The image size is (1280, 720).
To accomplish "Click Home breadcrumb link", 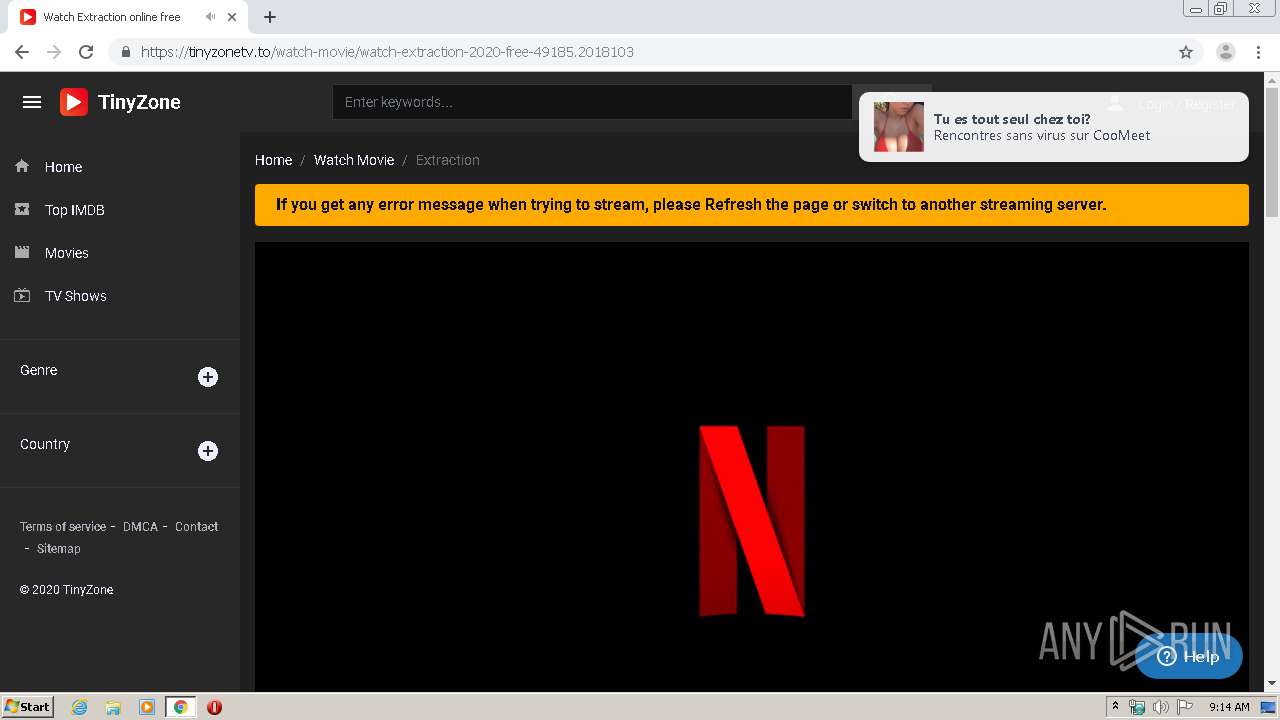I will [273, 160].
